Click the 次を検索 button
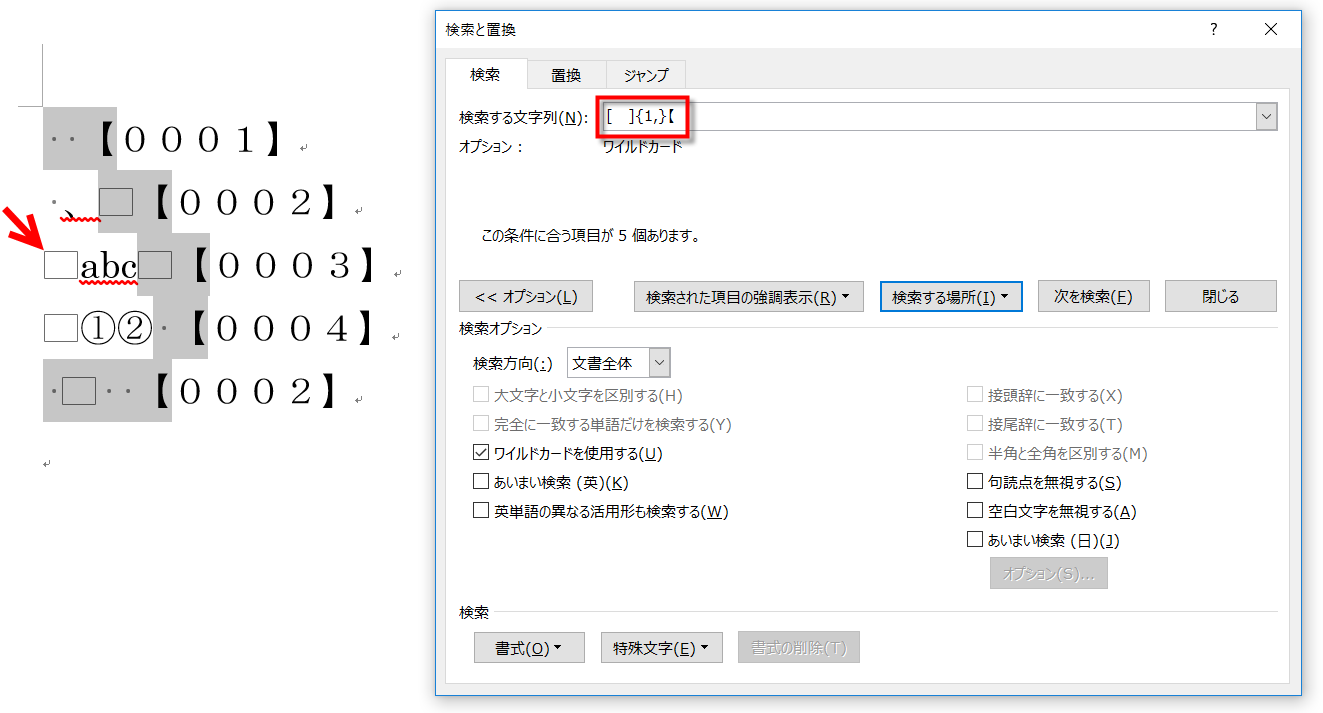Image resolution: width=1323 pixels, height=713 pixels. click(x=1093, y=297)
